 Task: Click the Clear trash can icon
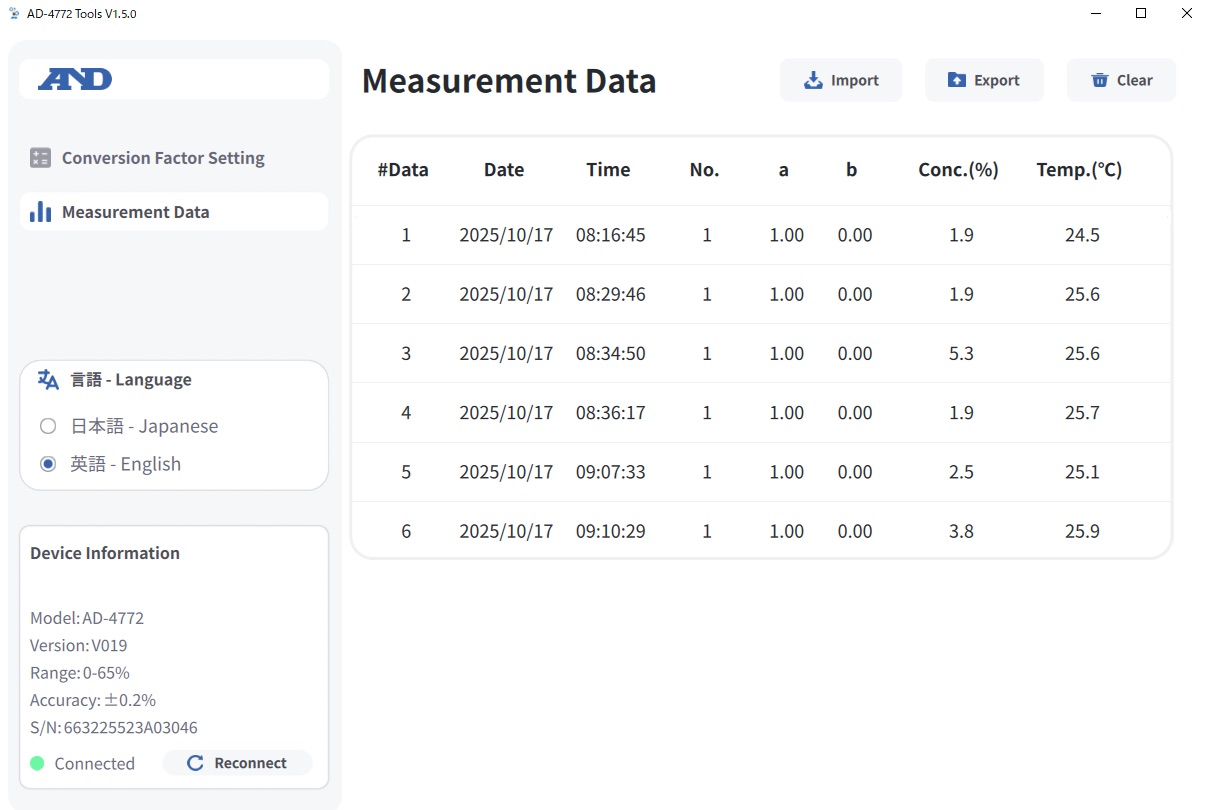(1099, 81)
